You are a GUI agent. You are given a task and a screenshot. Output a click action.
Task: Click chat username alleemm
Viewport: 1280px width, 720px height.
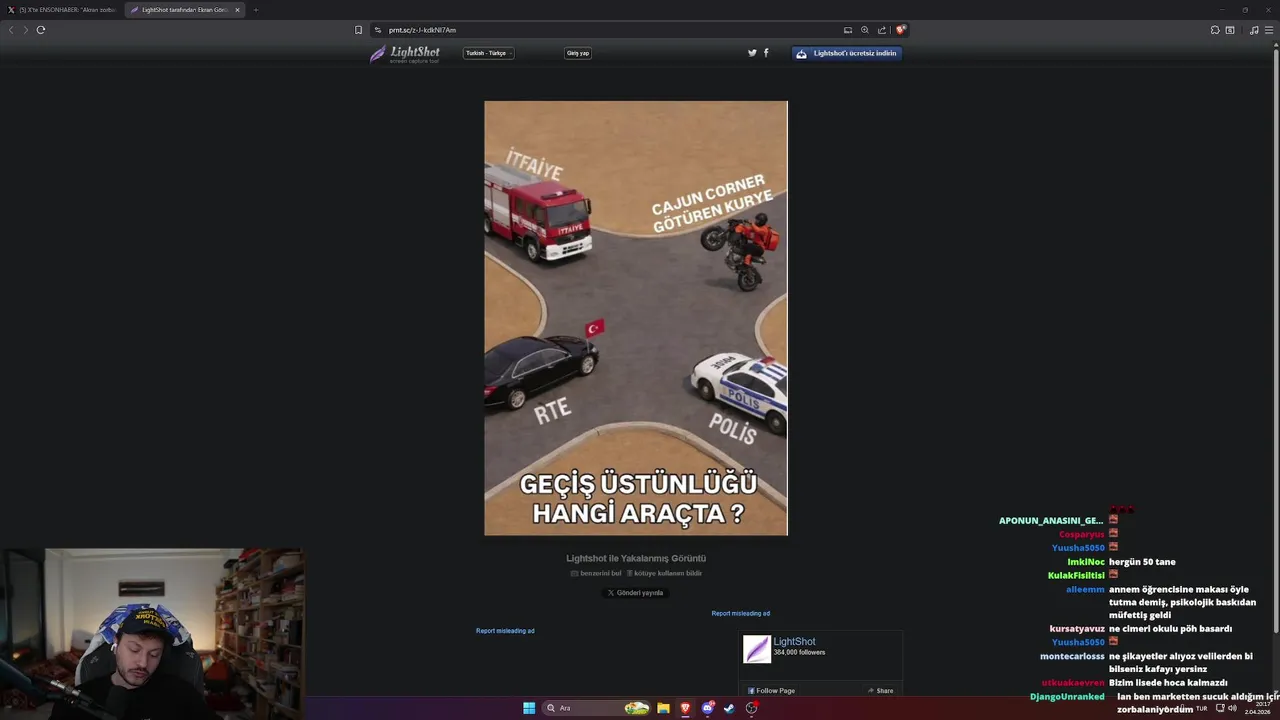[1085, 590]
